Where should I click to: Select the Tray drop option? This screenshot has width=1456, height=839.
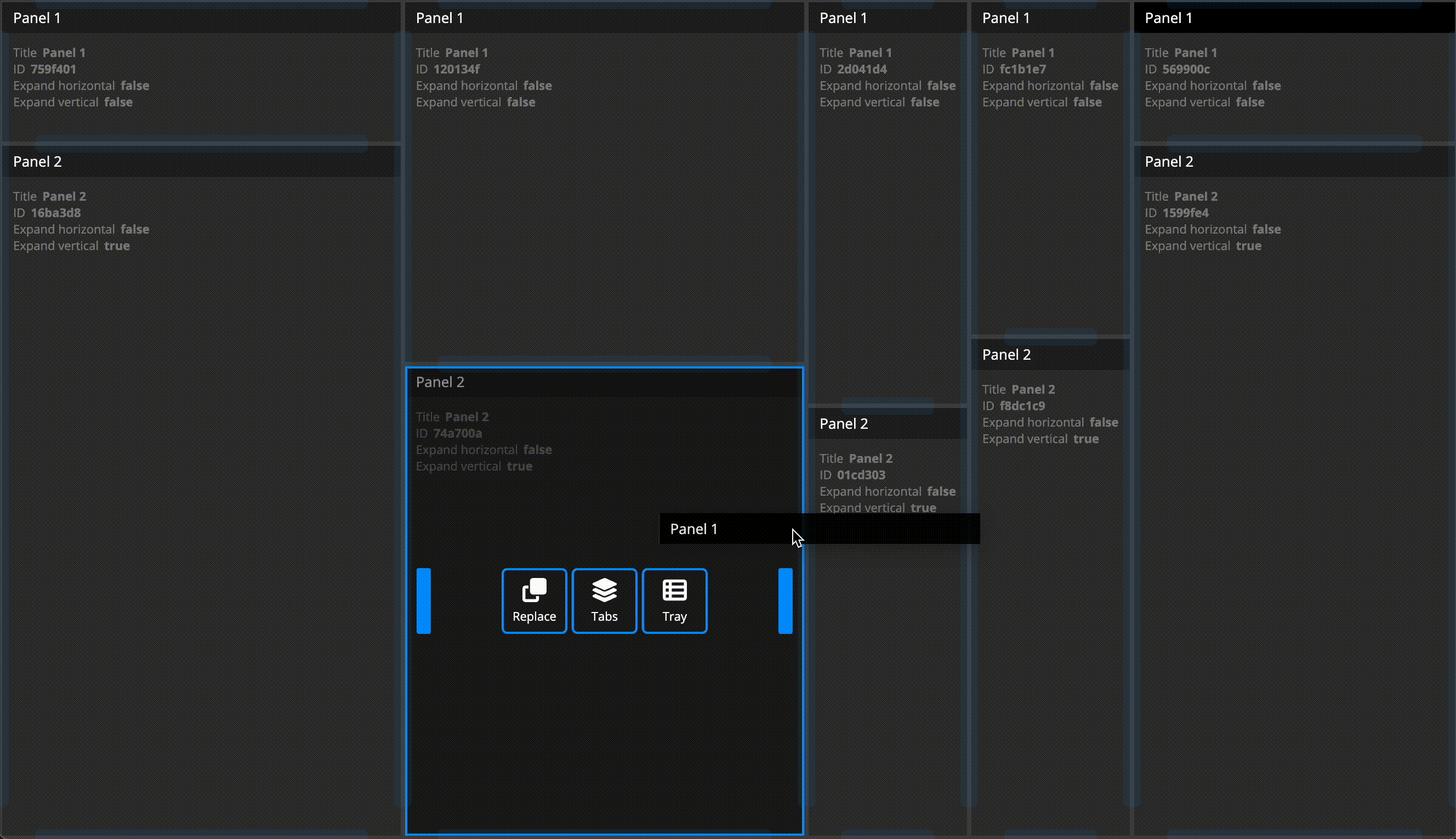pos(674,600)
